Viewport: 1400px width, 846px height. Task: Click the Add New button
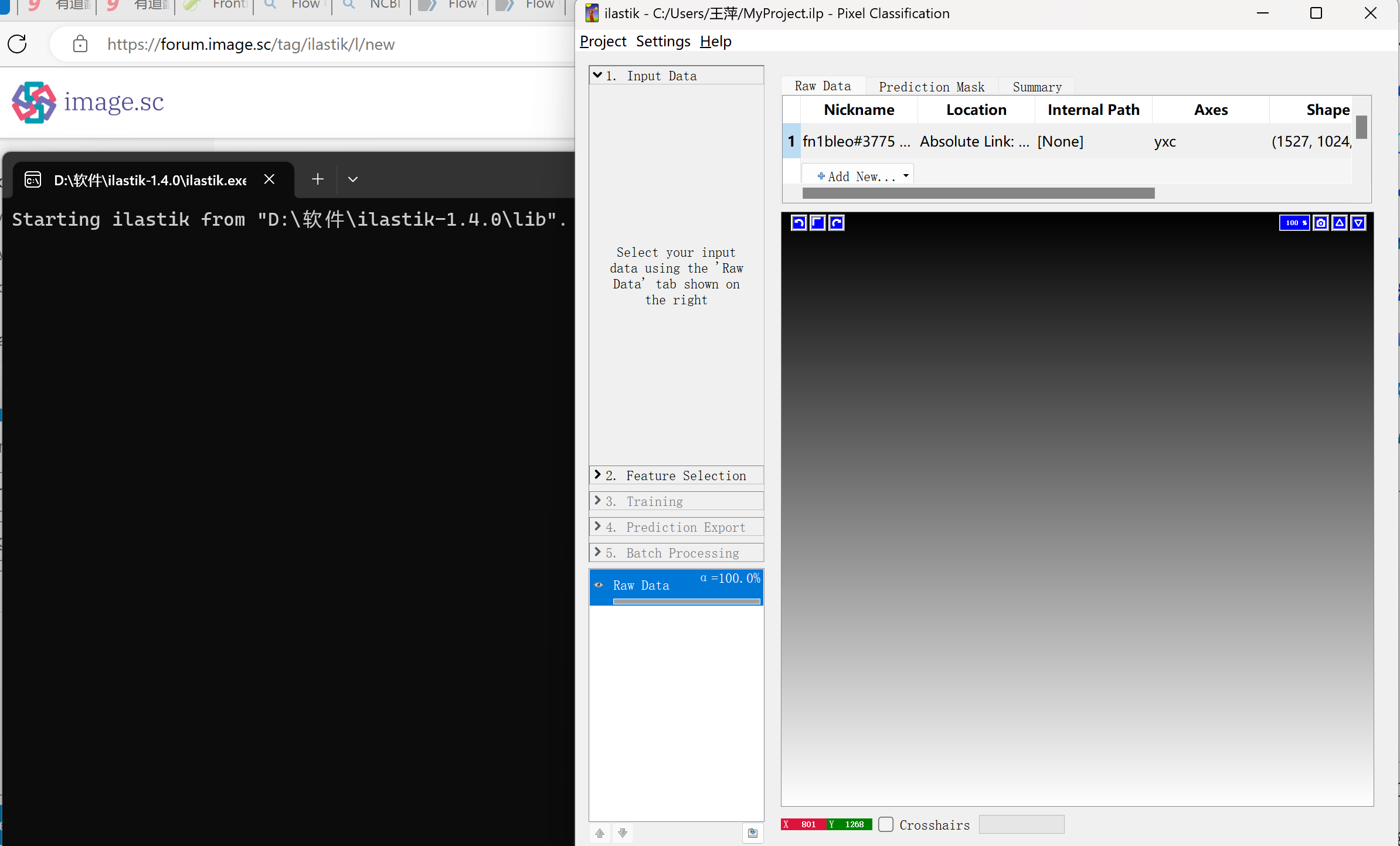853,176
